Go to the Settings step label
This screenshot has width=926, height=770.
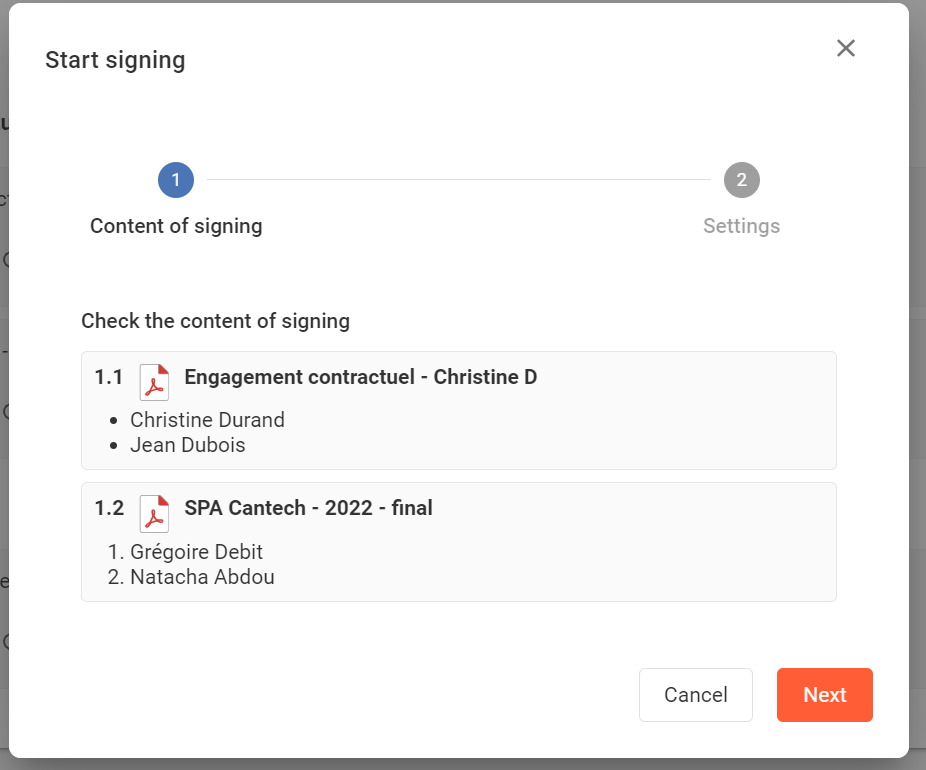click(741, 226)
